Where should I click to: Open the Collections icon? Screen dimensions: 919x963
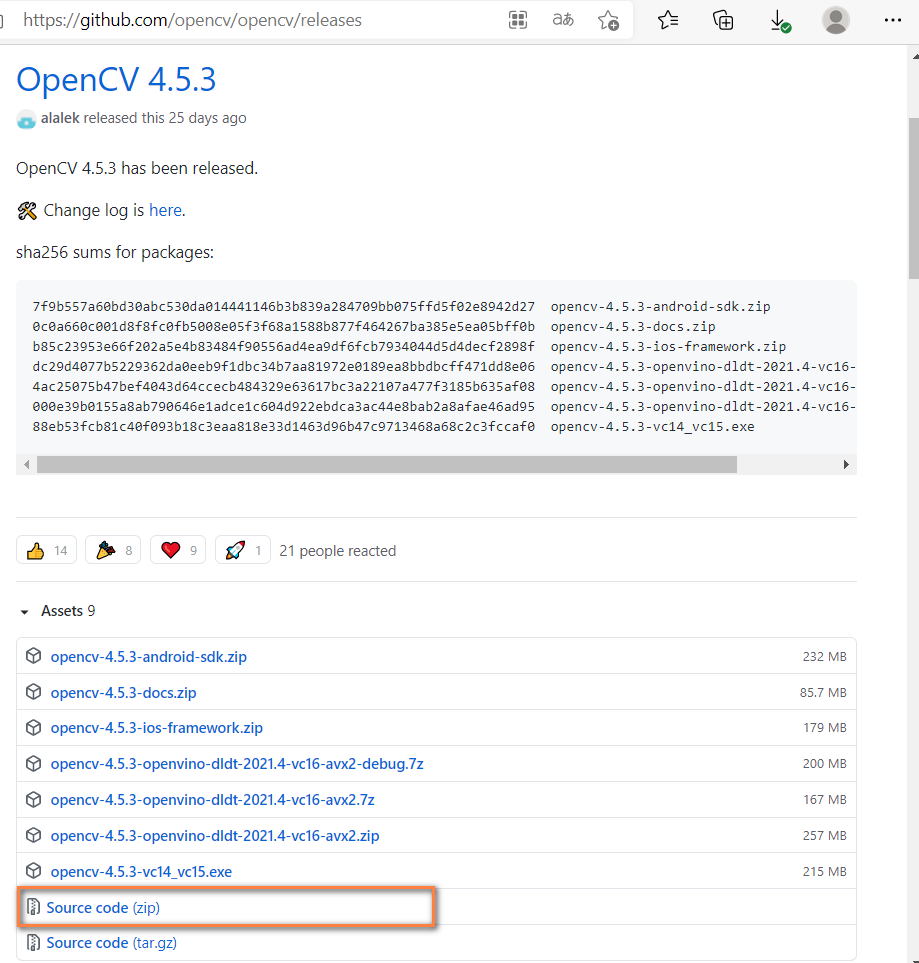[x=723, y=20]
